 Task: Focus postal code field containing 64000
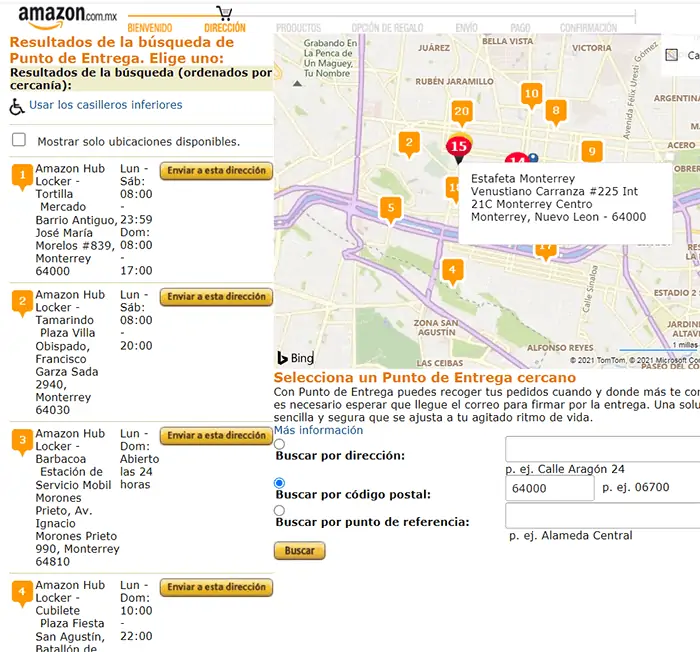click(x=550, y=488)
